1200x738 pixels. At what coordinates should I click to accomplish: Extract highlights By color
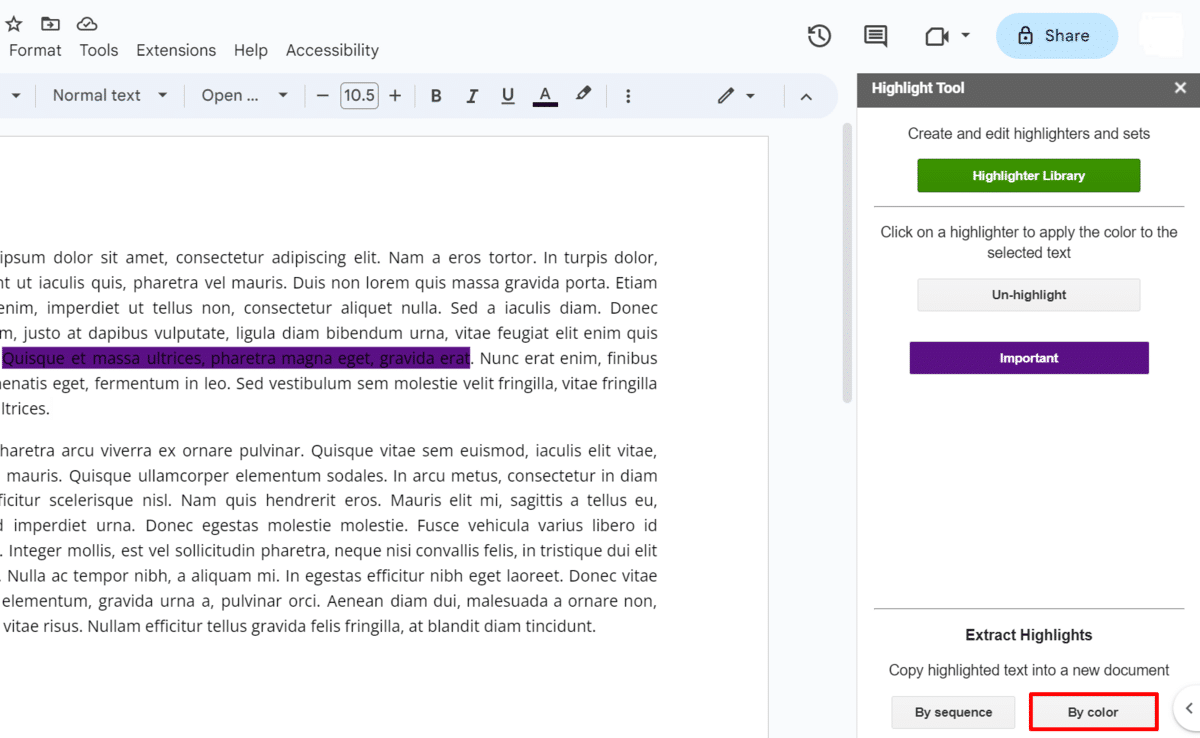point(1093,712)
